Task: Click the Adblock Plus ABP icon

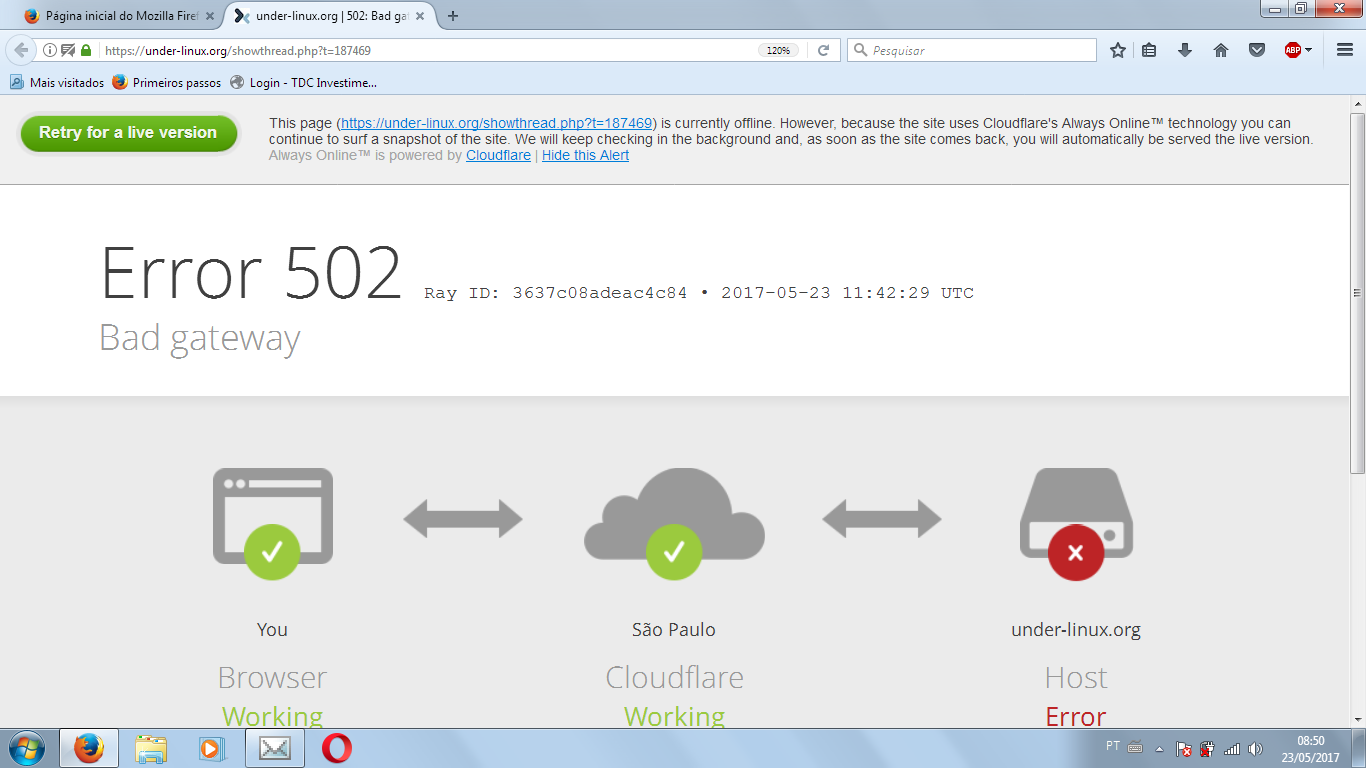Action: [1292, 50]
